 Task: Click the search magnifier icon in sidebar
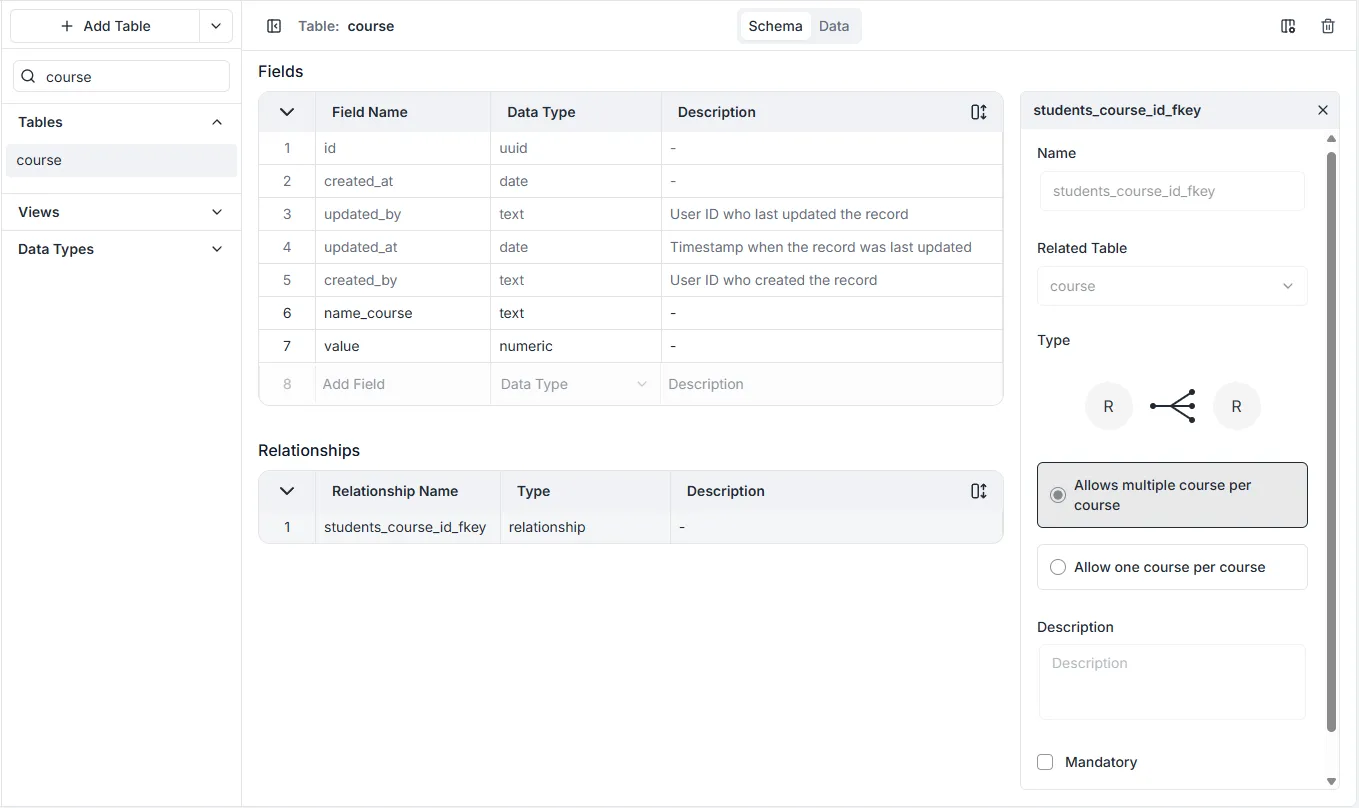[x=28, y=77]
